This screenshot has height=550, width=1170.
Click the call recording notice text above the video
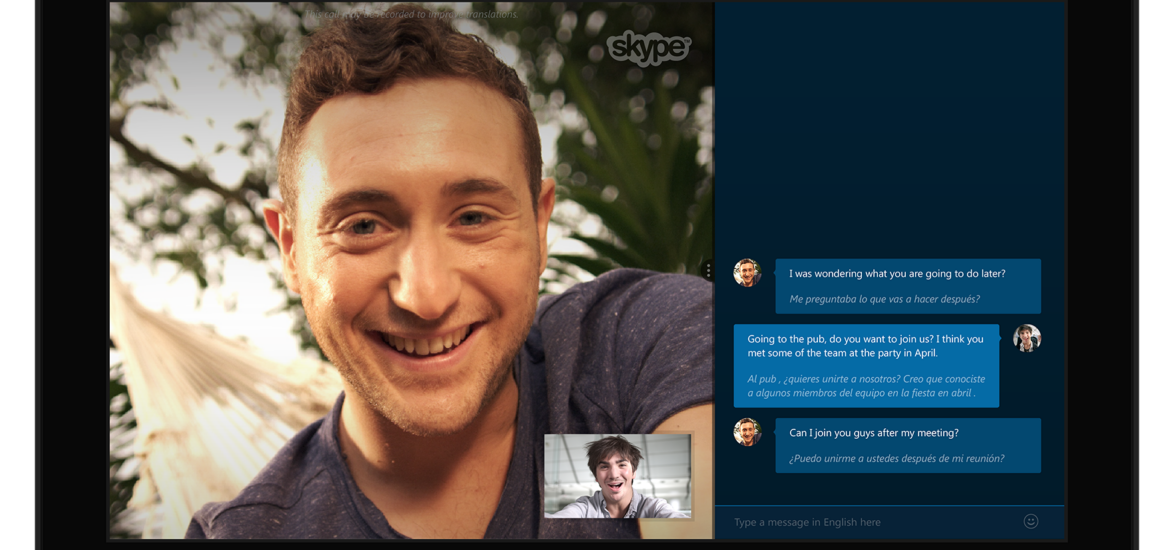tap(411, 15)
